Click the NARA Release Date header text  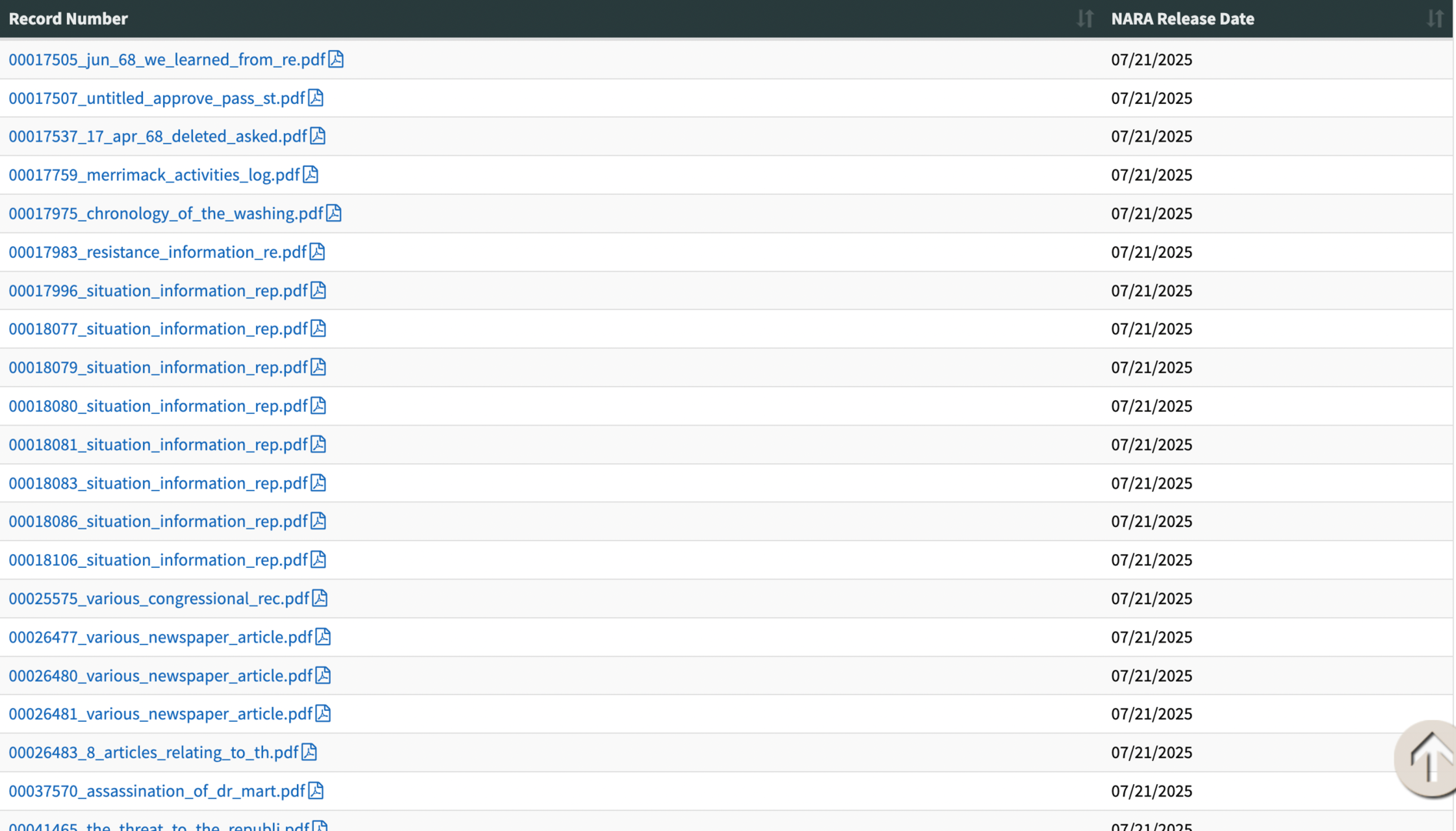pyautogui.click(x=1182, y=18)
